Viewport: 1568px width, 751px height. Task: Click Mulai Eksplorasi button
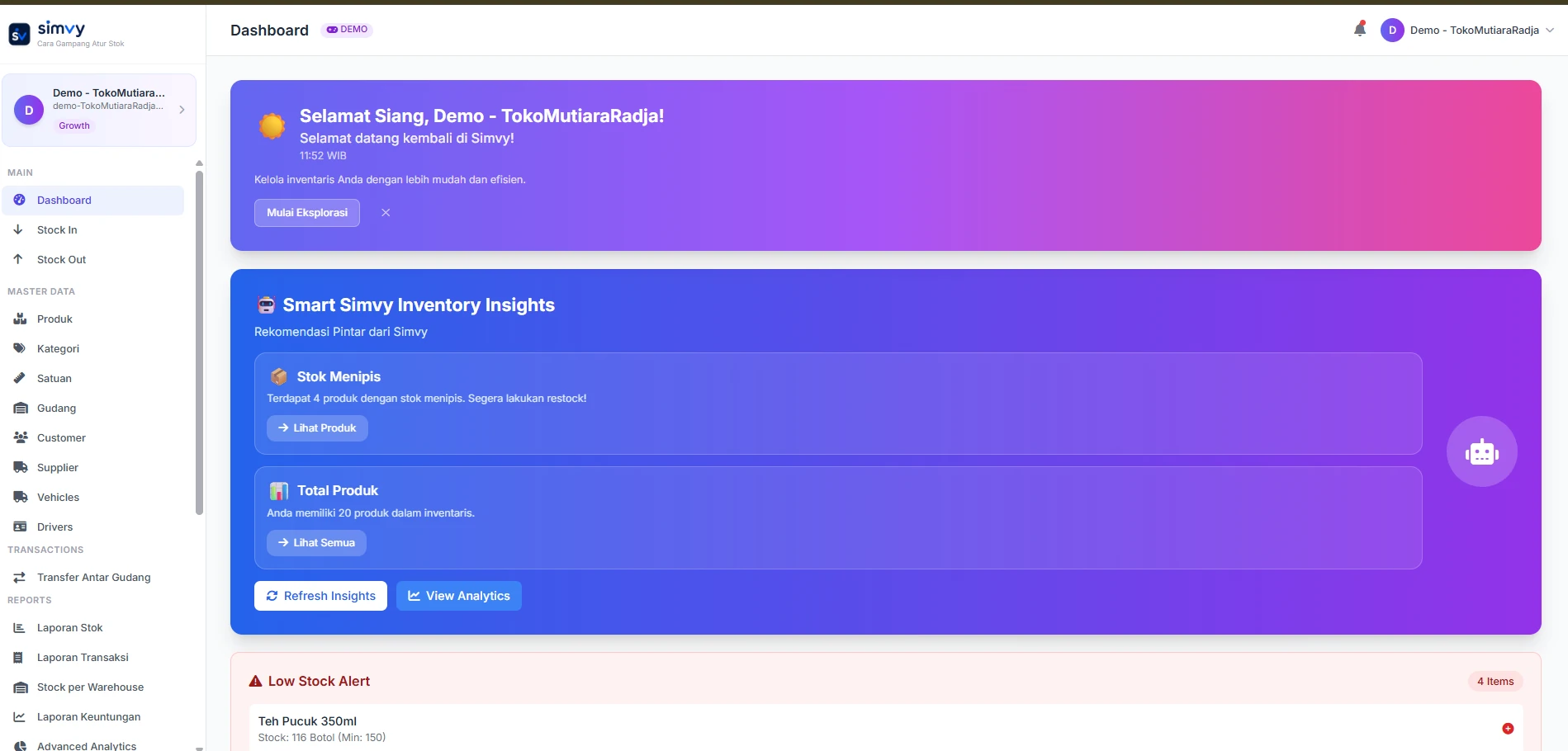[307, 213]
